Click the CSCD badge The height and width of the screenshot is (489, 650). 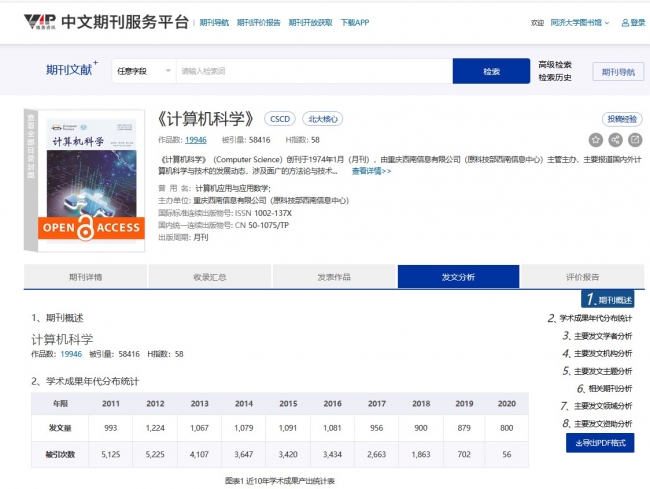pyautogui.click(x=280, y=119)
